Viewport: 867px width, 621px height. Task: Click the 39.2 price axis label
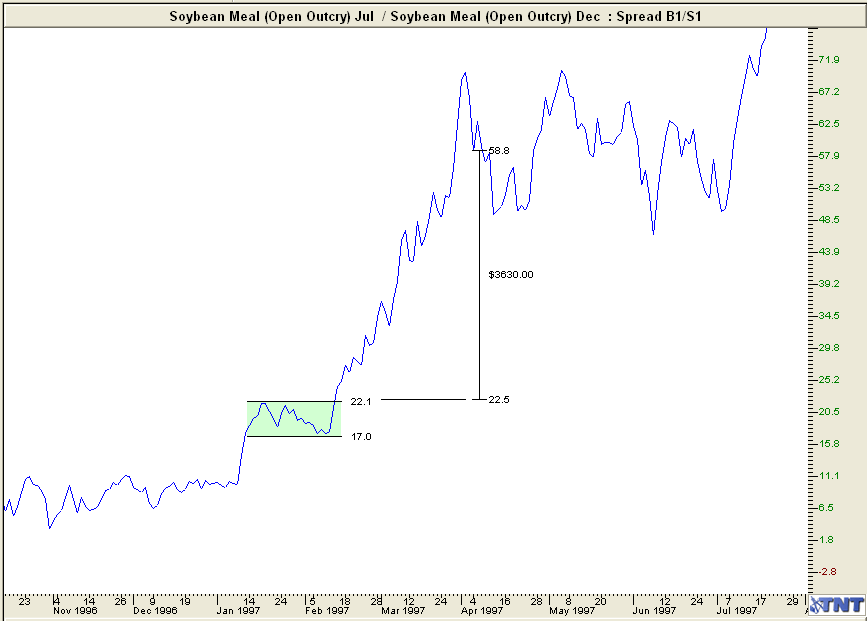tap(829, 284)
